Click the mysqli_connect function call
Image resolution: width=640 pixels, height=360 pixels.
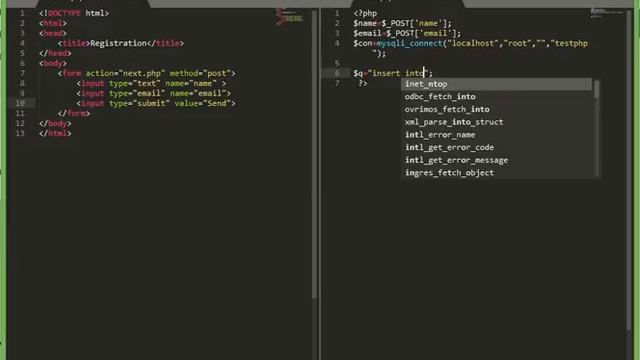[x=409, y=43]
